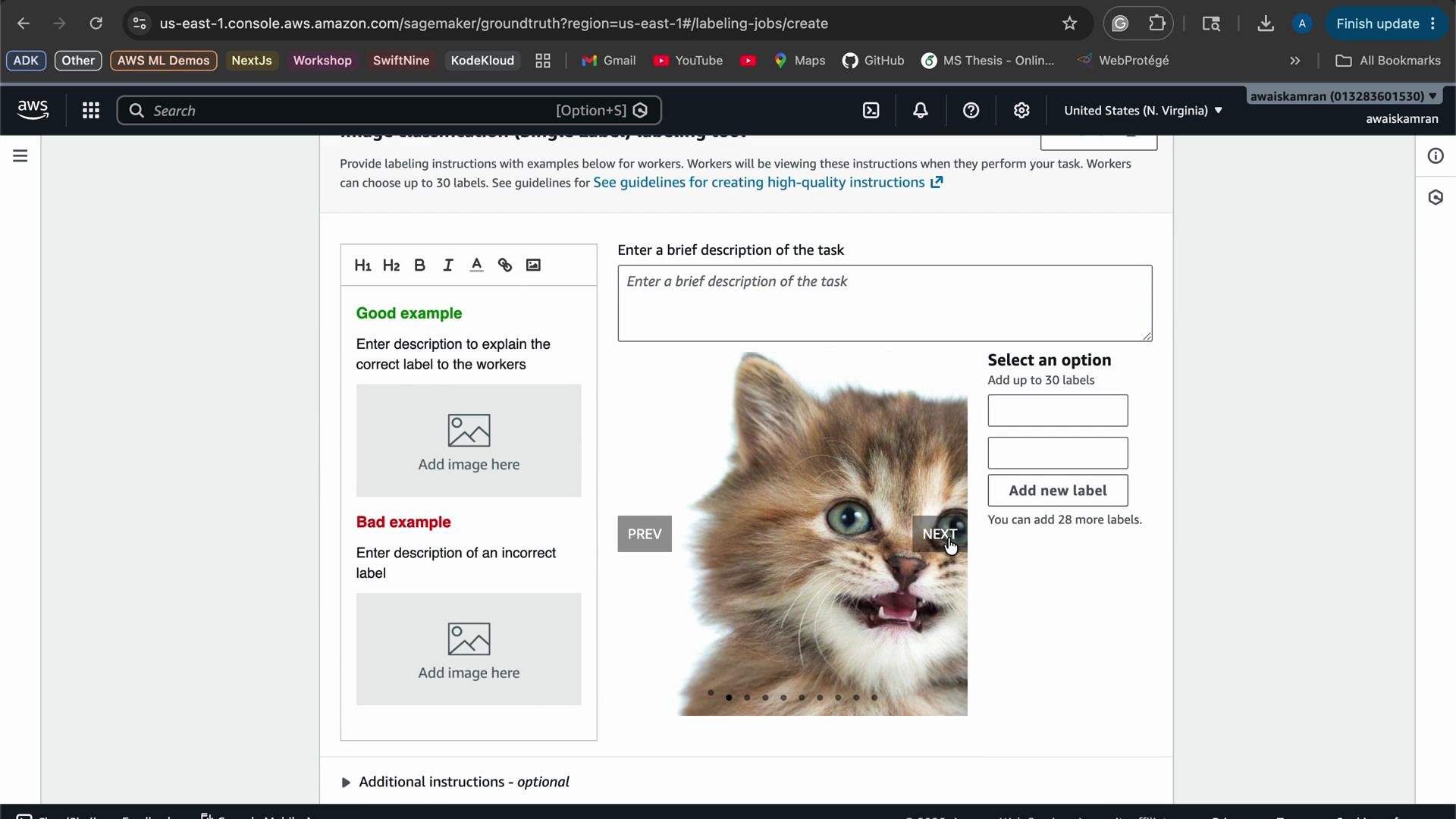Open WebProtégé bookmark
The image size is (1456, 819).
click(1122, 61)
